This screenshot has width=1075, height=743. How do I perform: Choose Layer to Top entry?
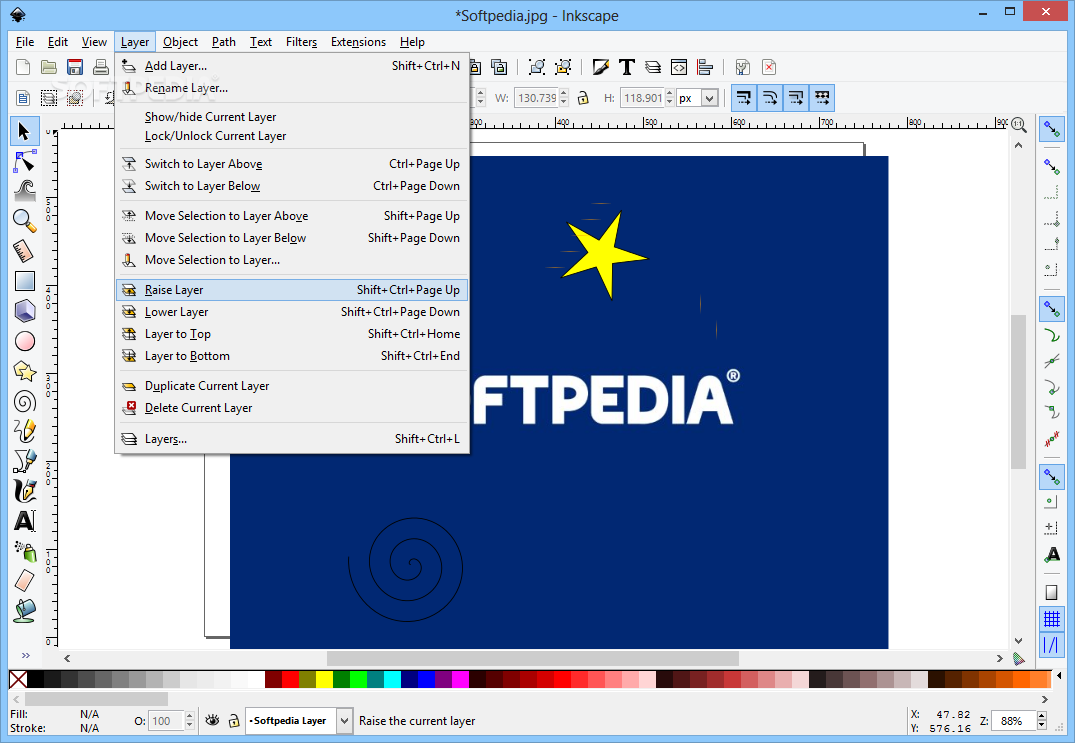pyautogui.click(x=292, y=334)
